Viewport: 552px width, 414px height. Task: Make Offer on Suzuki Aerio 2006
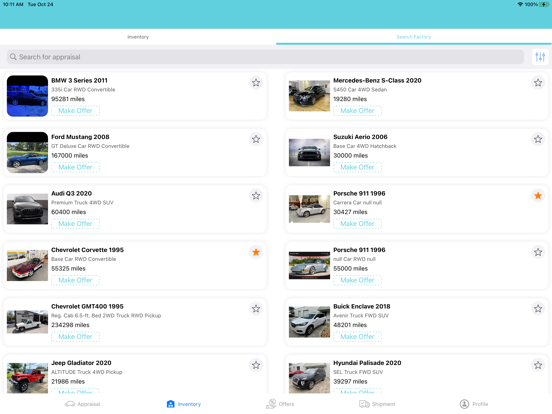tap(357, 167)
